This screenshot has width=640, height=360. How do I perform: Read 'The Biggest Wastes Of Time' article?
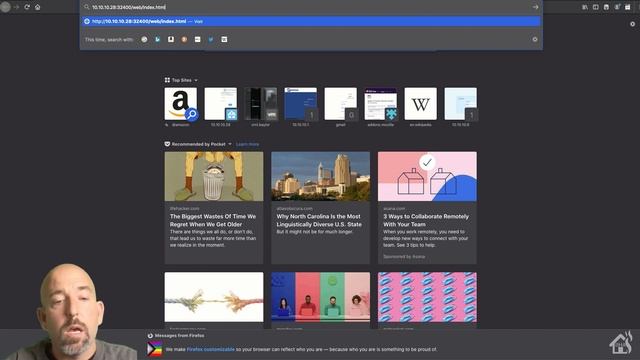pyautogui.click(x=214, y=207)
